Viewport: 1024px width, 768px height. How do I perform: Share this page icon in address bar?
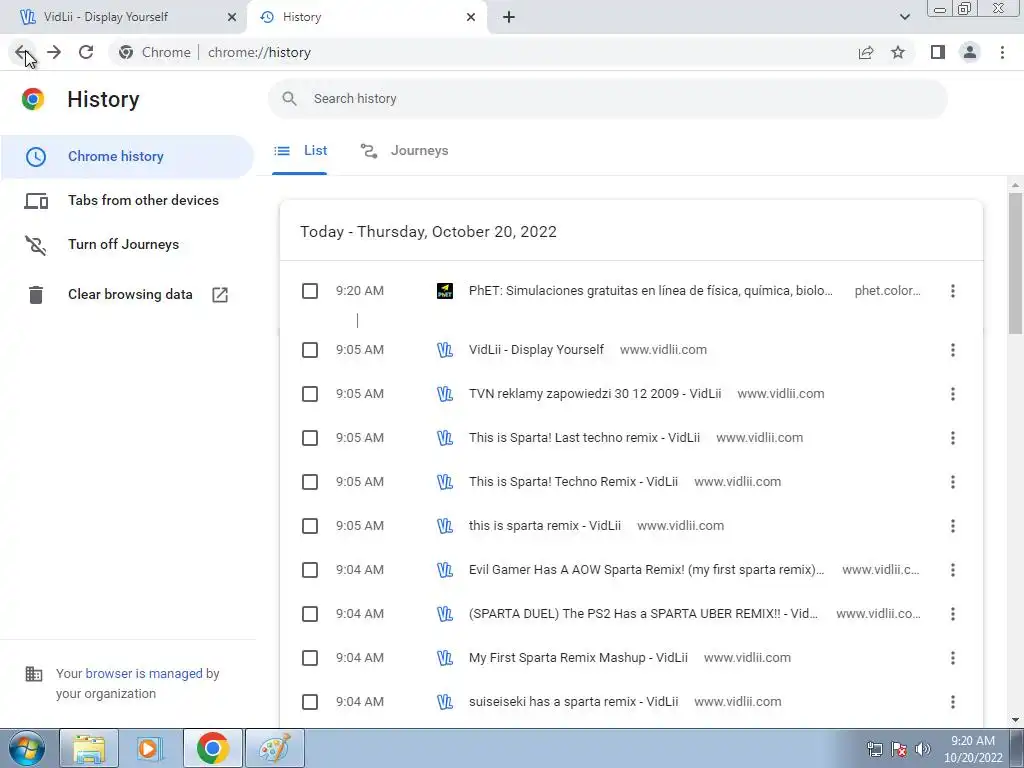click(x=866, y=52)
